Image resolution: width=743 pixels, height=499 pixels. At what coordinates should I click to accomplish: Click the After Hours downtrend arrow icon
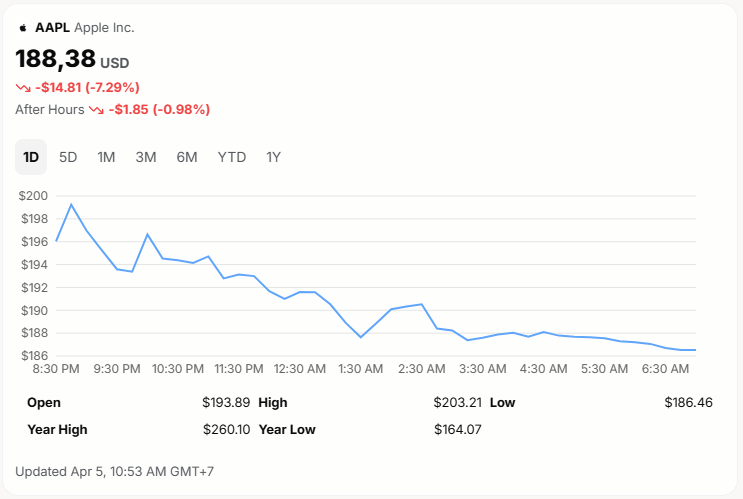(96, 109)
